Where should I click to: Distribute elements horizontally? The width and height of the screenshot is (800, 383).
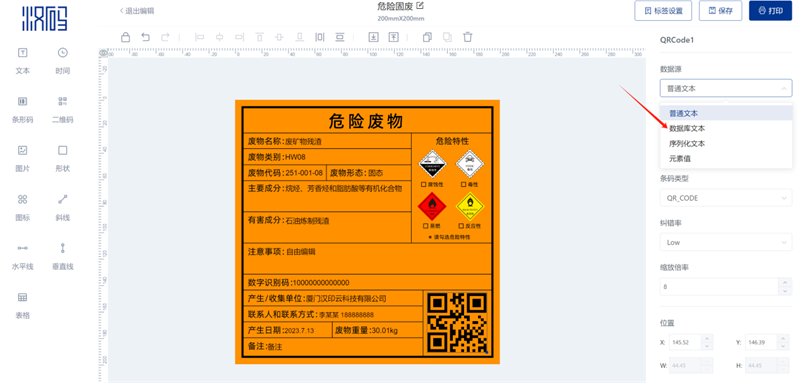tap(320, 37)
